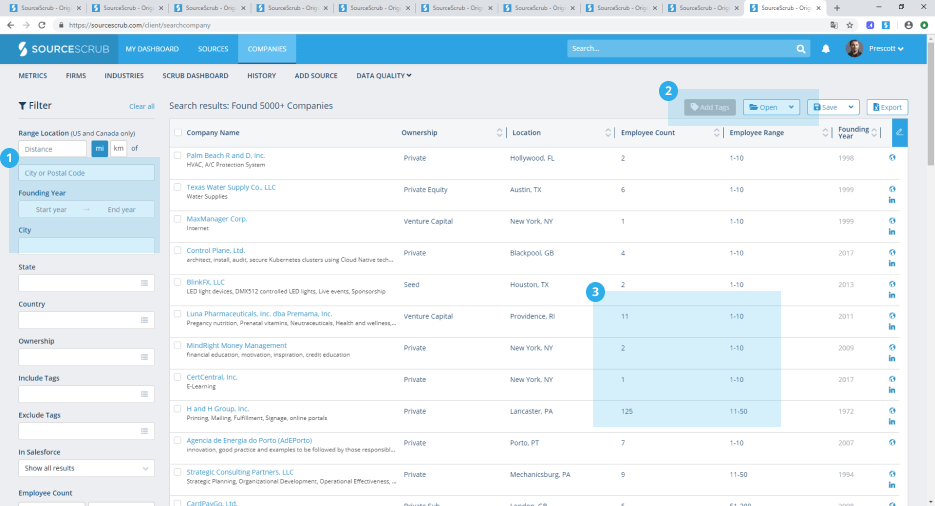Sort by the Employee Range column arrows
Viewport: 935px width, 506px height.
(x=825, y=132)
